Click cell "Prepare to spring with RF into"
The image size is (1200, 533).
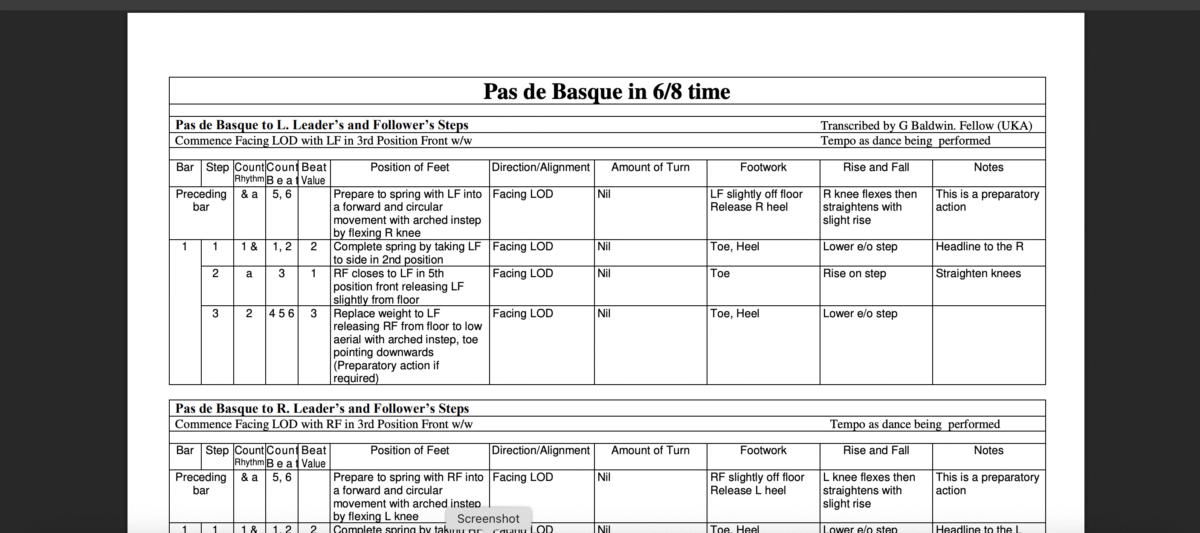click(409, 497)
